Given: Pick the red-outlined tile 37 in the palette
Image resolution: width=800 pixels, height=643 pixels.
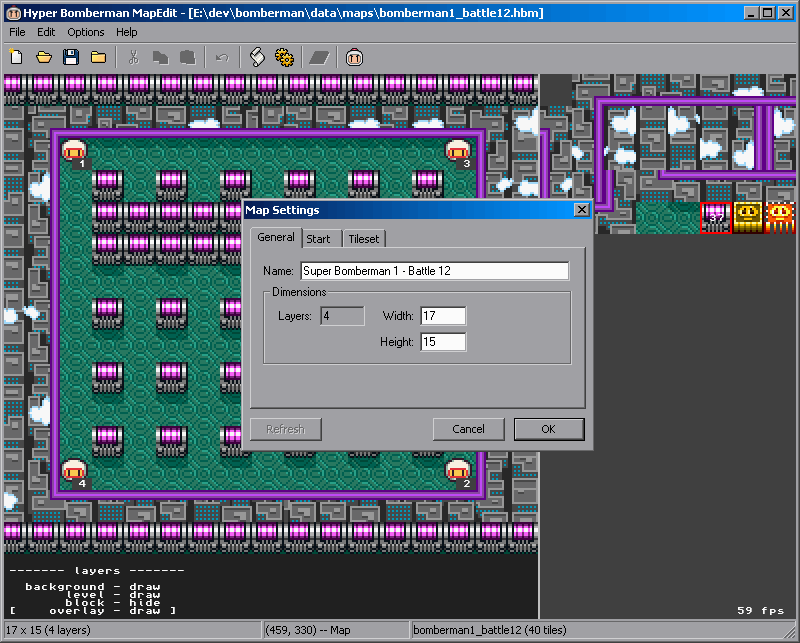Looking at the screenshot, I should 716,217.
